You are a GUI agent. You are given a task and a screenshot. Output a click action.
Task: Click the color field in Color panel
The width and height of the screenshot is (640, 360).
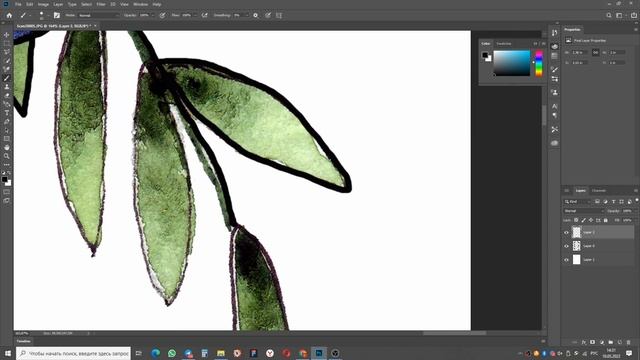[x=512, y=63]
